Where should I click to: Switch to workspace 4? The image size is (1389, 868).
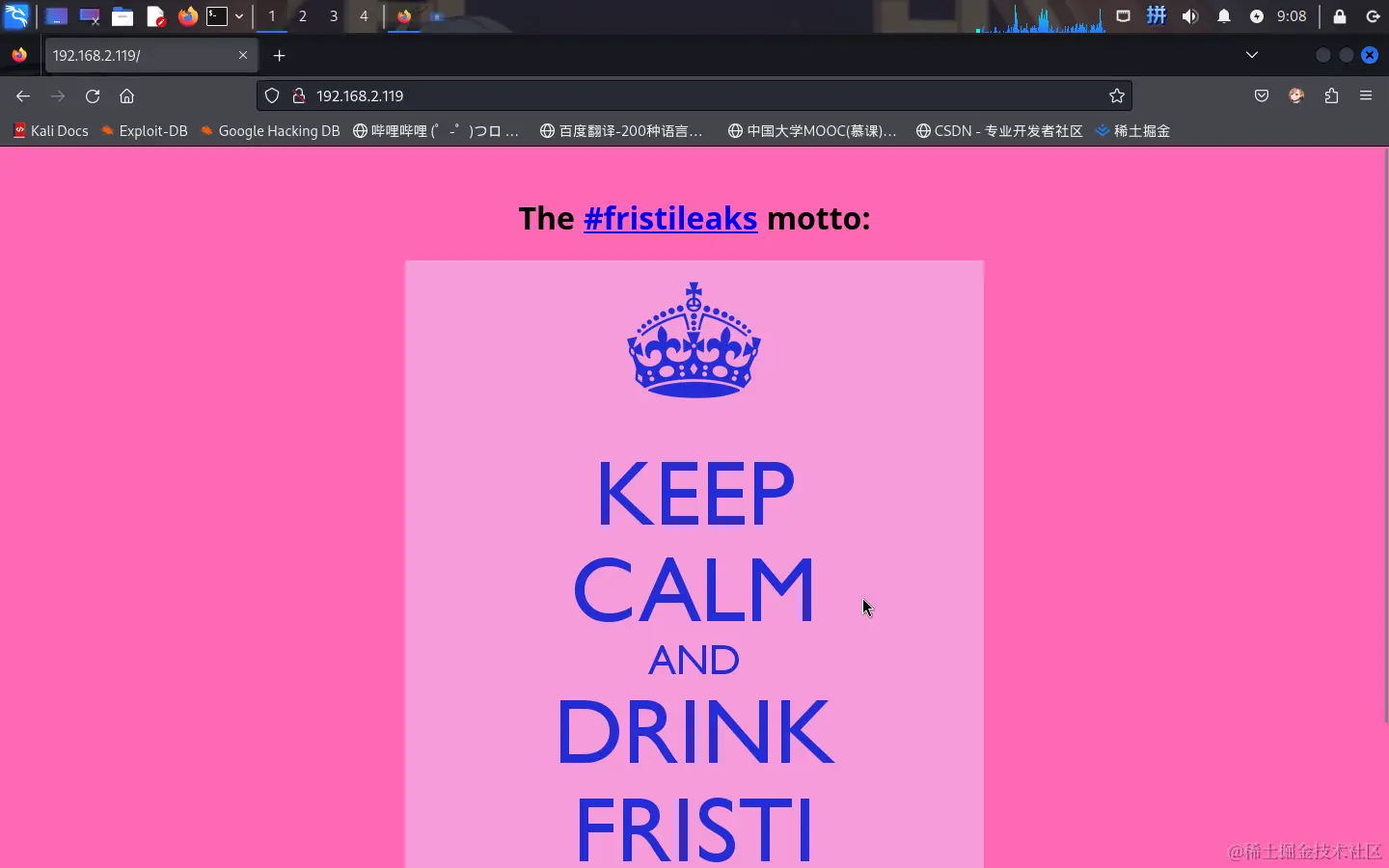coord(364,16)
